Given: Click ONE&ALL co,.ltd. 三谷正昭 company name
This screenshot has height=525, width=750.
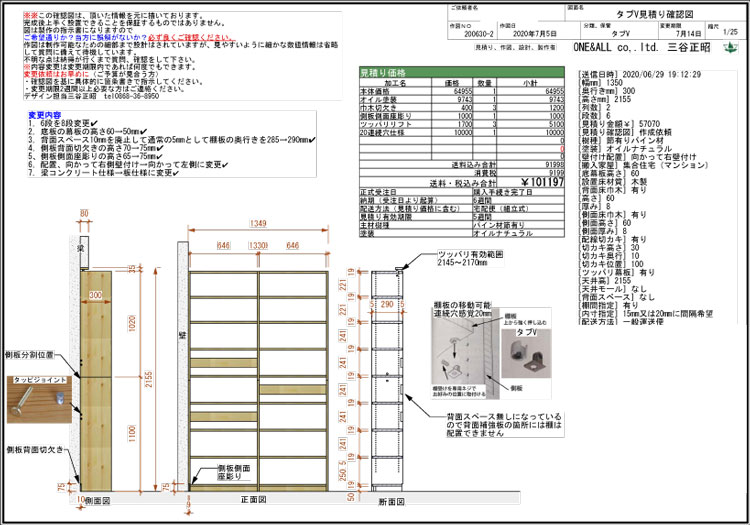Looking at the screenshot, I should 642,47.
